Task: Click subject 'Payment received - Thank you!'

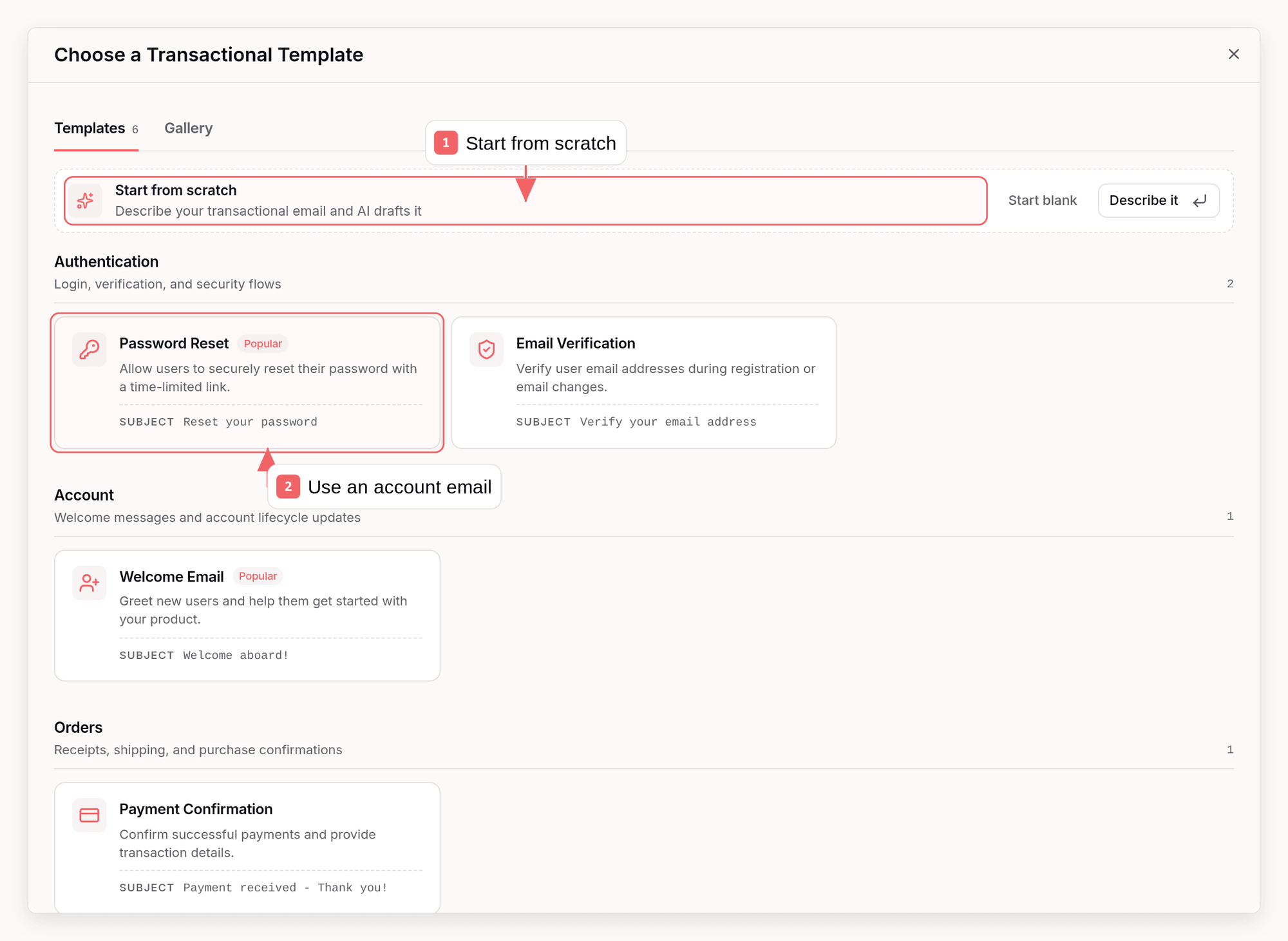Action: tap(285, 888)
